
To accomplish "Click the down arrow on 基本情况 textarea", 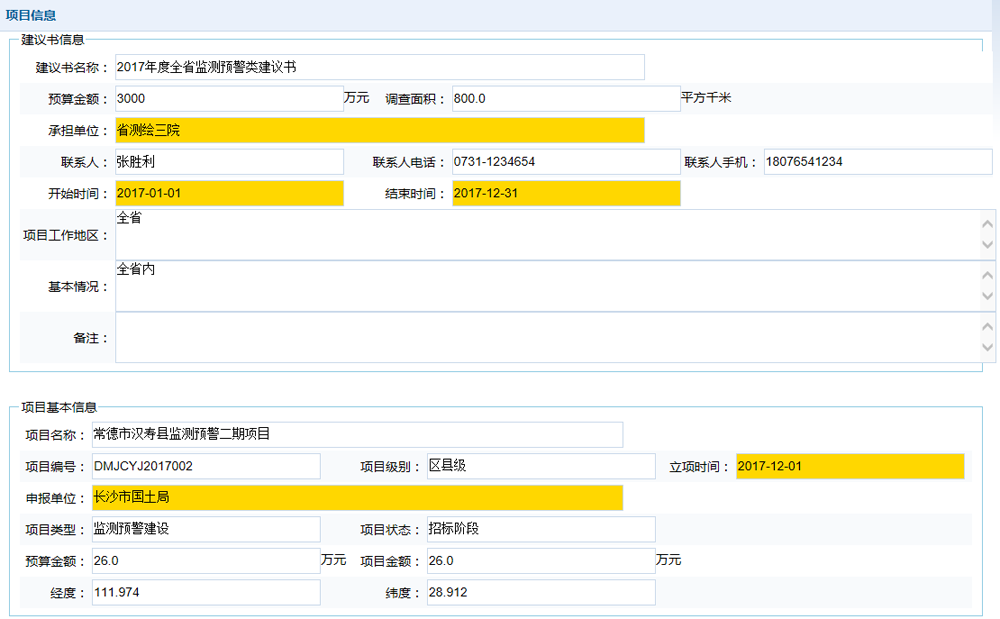I will coord(986,296).
